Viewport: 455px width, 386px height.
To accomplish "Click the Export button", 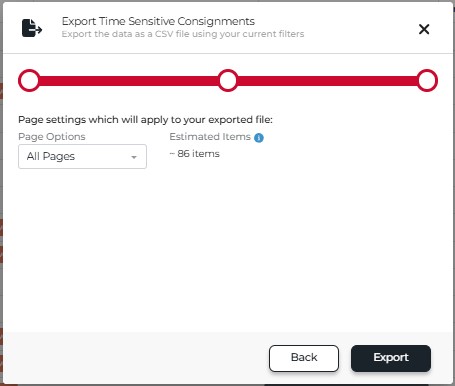I will [x=391, y=358].
